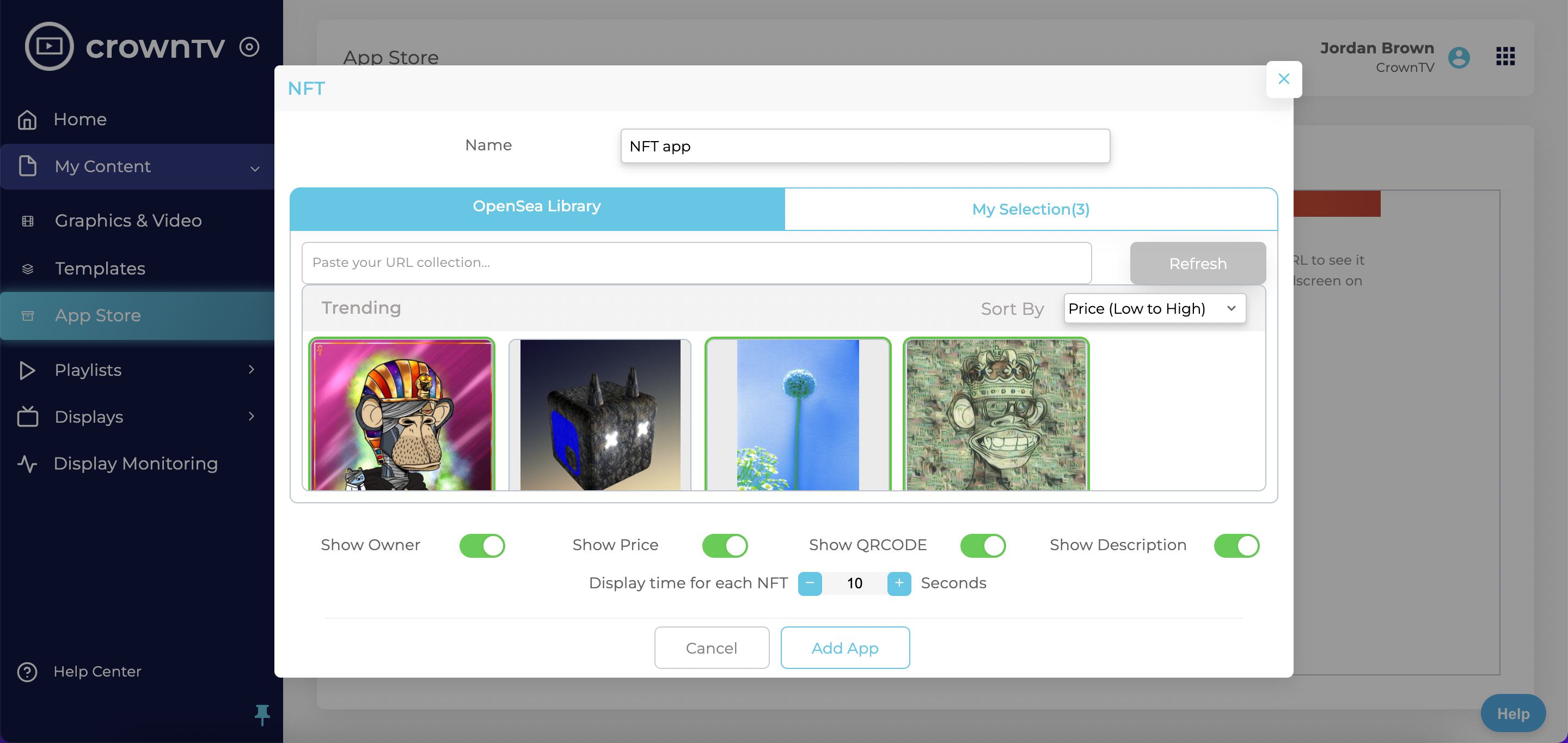Select the blue flower NFT thumbnail
Viewport: 1568px width, 743px height.
(798, 415)
